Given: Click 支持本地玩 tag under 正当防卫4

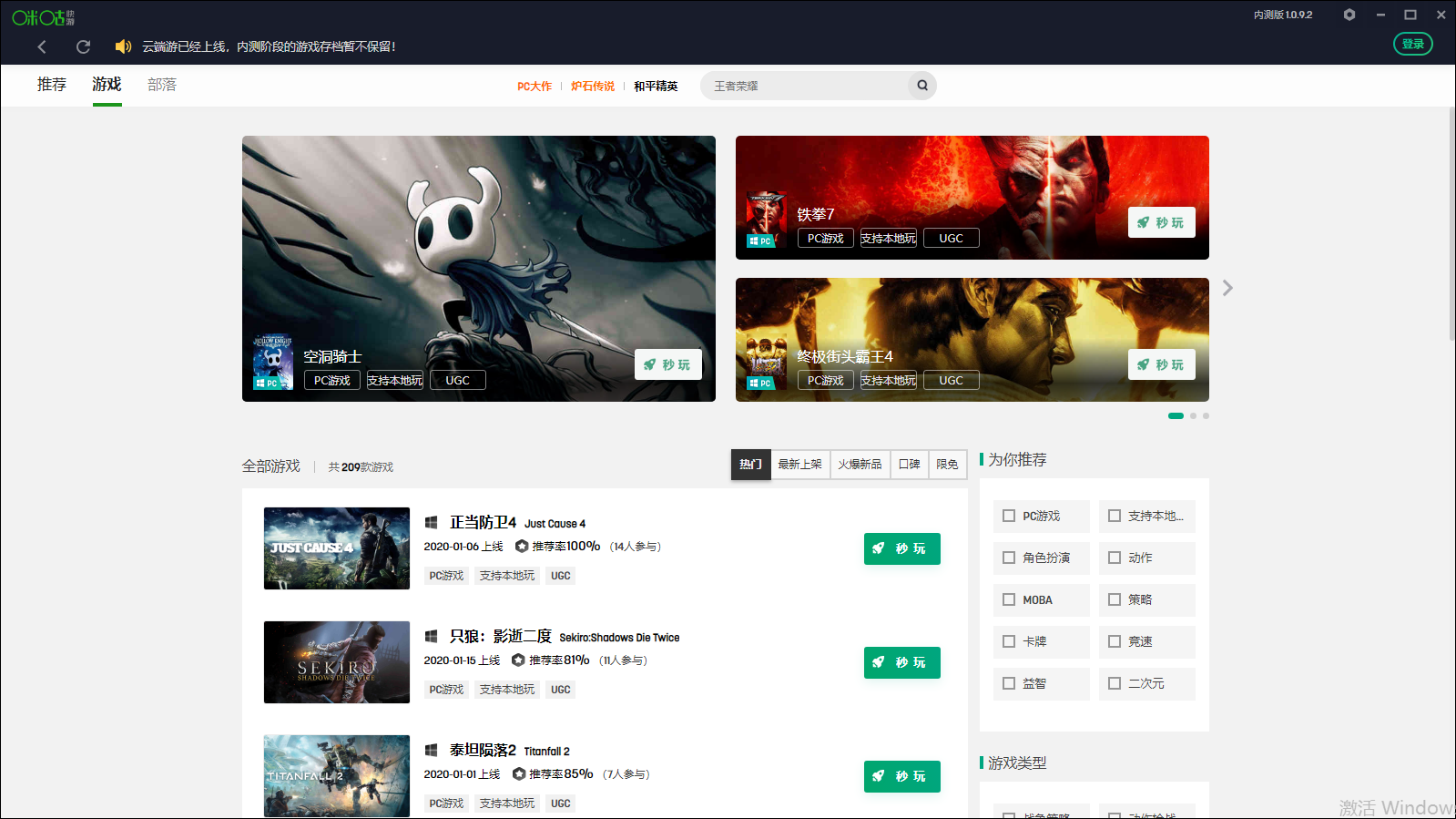Looking at the screenshot, I should 507,576.
